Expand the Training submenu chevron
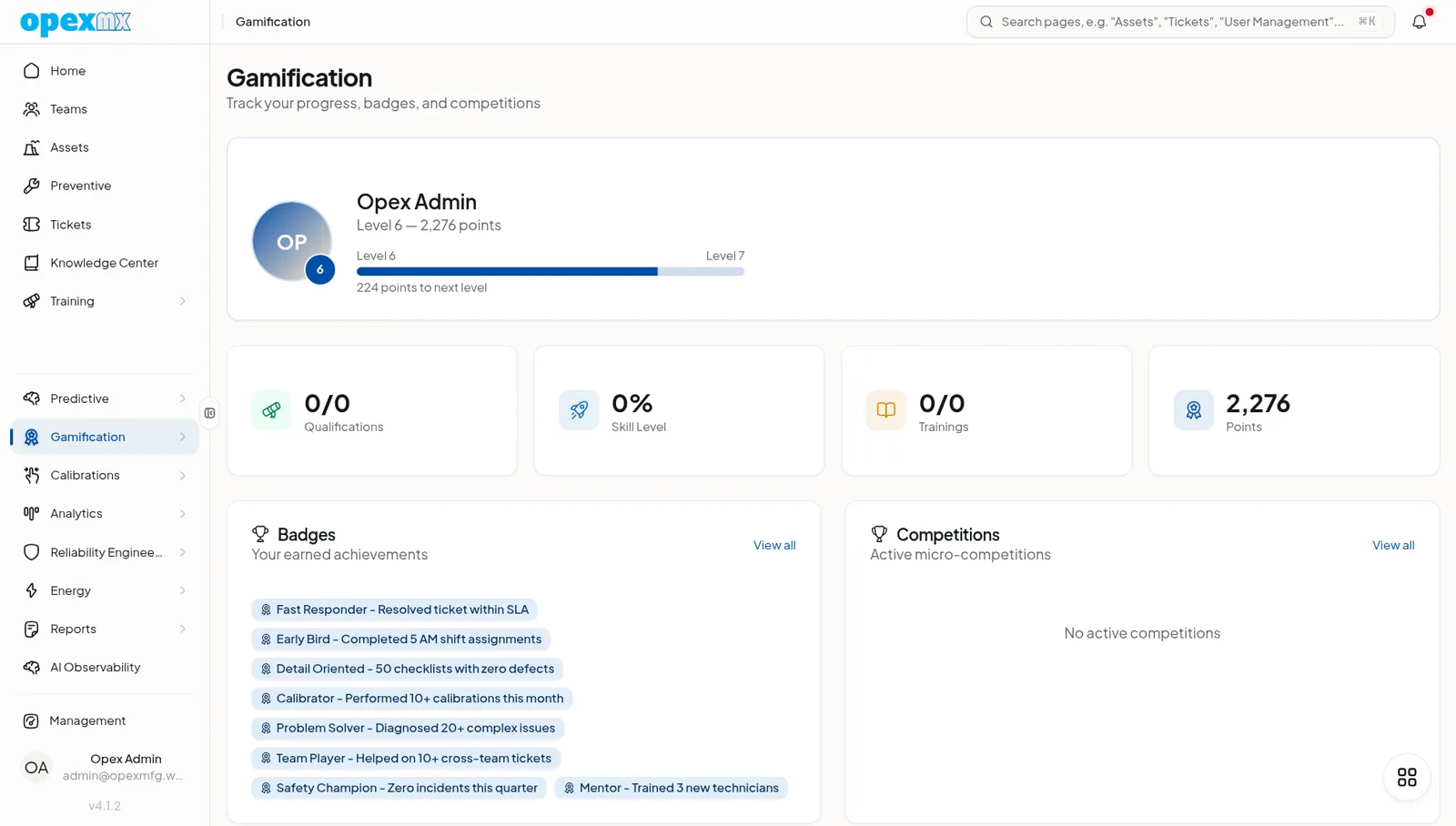1456x826 pixels. 183,301
